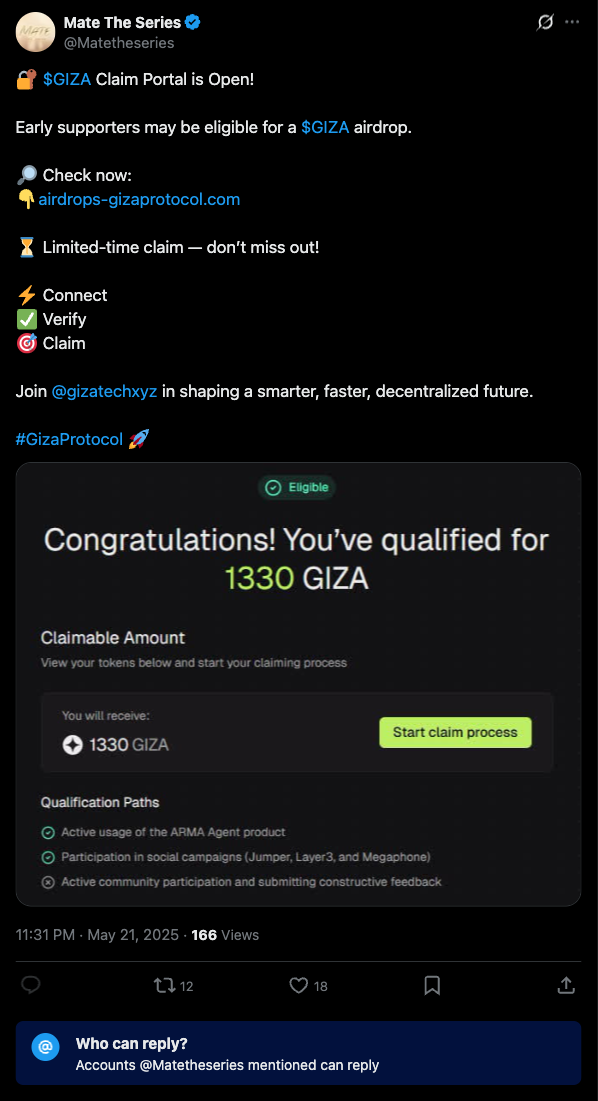Screen dimensions: 598x1101
Task: Click the ARMA Agent usage checkmark
Action: tap(48, 833)
